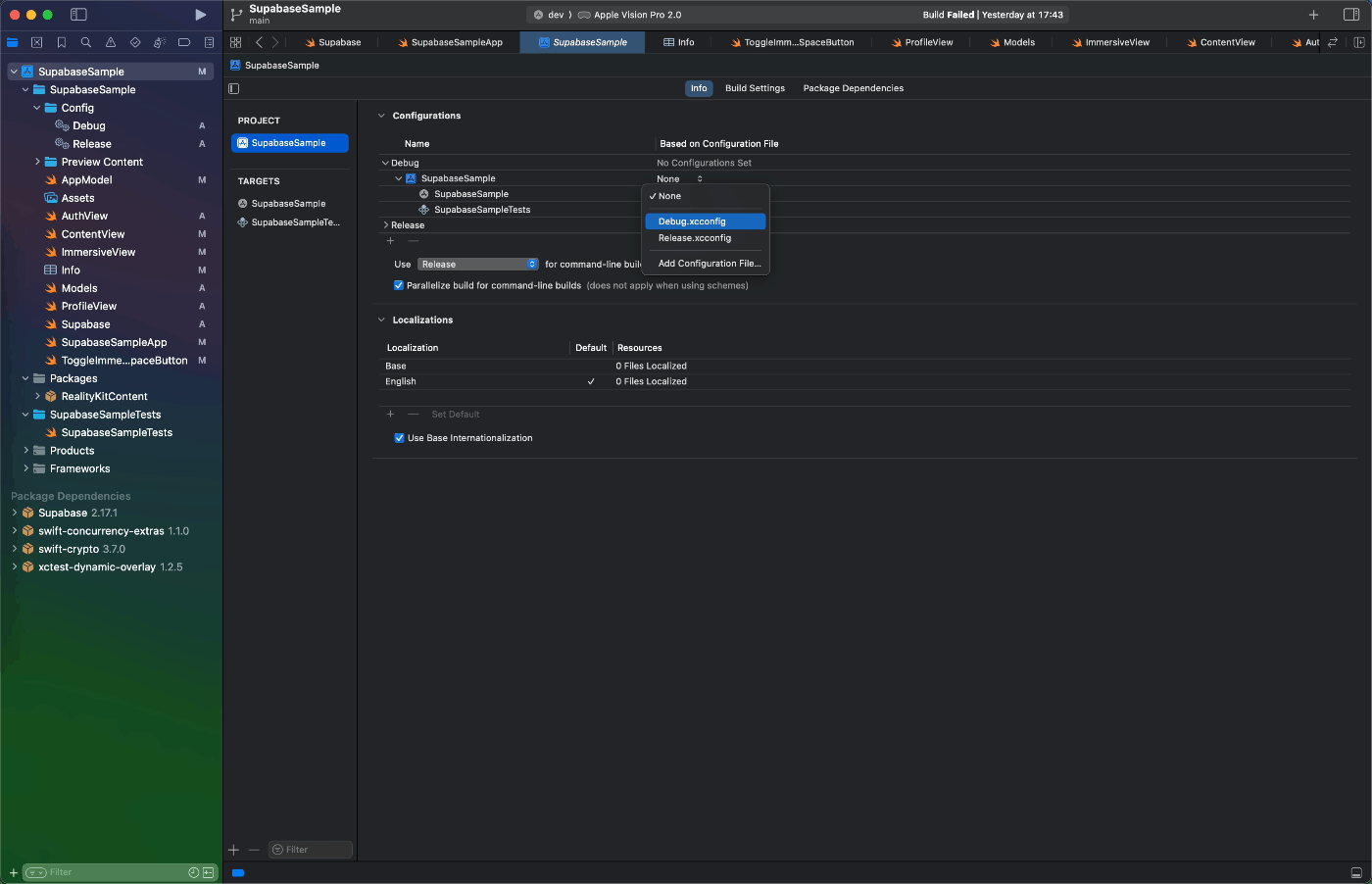The width and height of the screenshot is (1372, 884).
Task: Open the Report navigator icon
Action: [209, 42]
